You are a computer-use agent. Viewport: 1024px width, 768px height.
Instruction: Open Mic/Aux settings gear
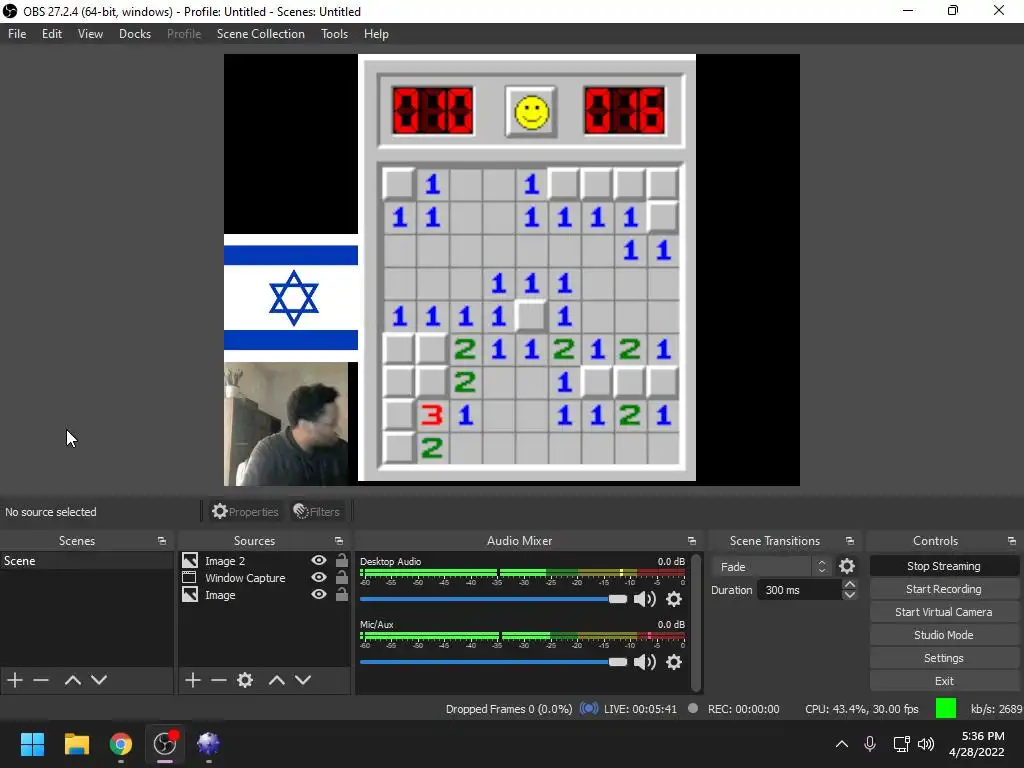point(674,662)
